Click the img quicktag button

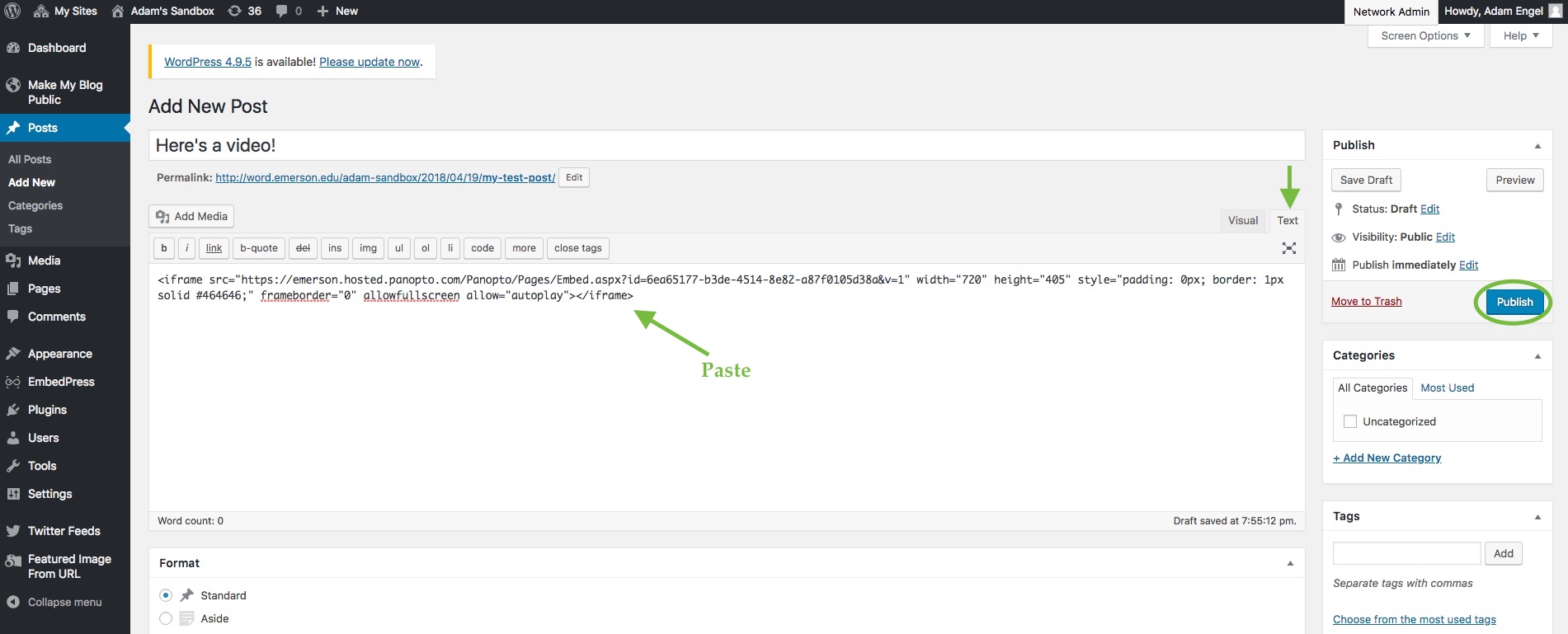point(368,248)
